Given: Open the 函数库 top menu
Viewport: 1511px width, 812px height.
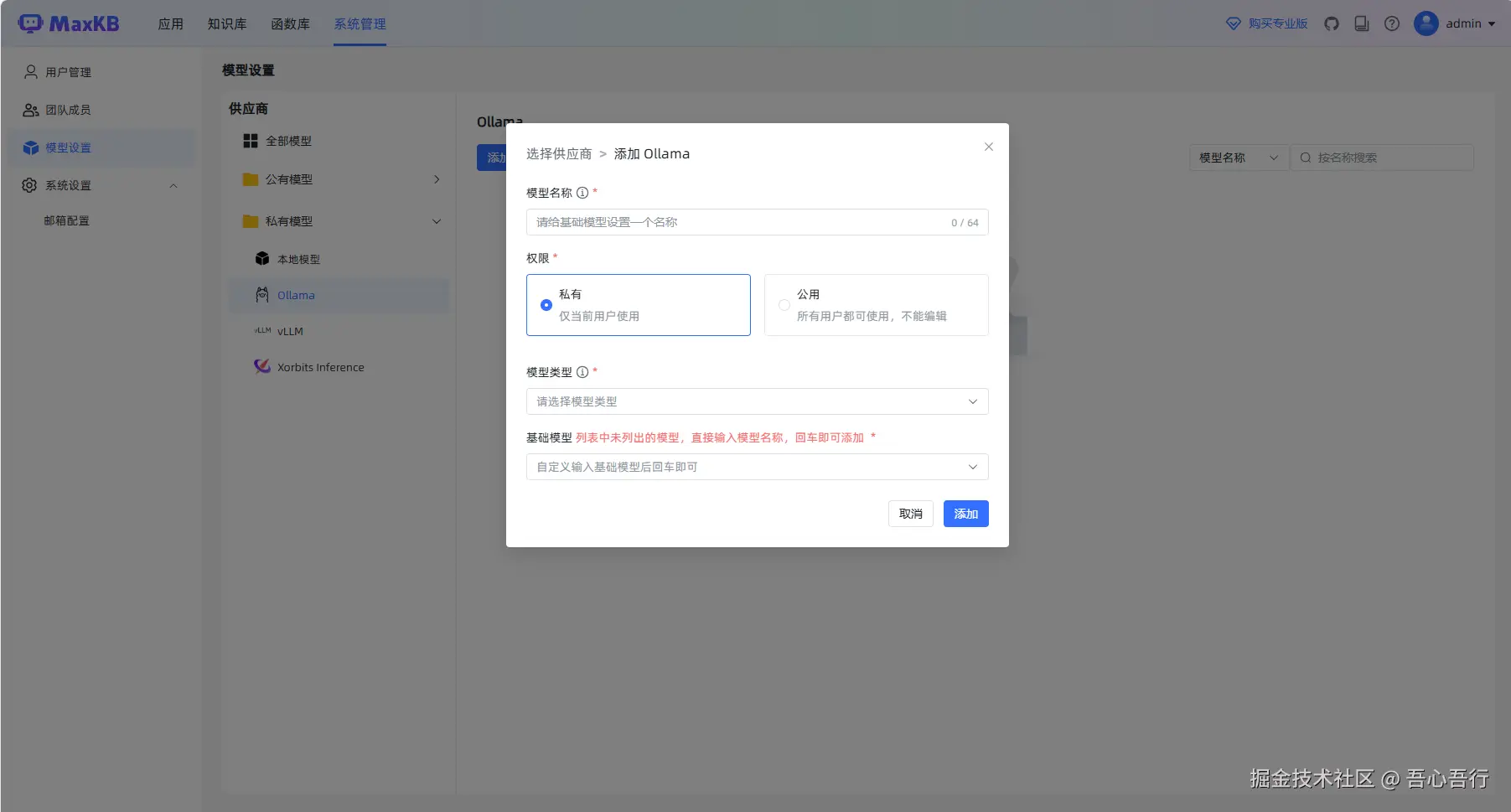Looking at the screenshot, I should pyautogui.click(x=291, y=24).
